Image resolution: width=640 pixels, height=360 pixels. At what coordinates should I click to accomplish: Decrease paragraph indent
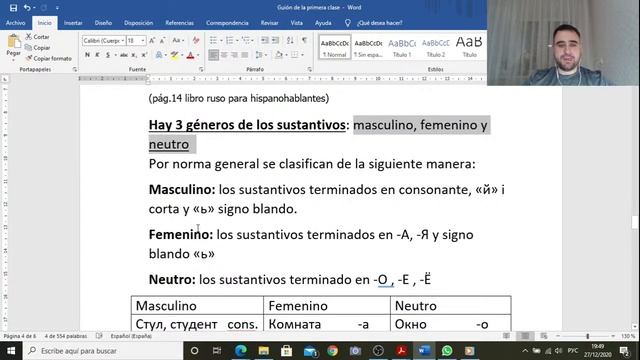coord(264,40)
